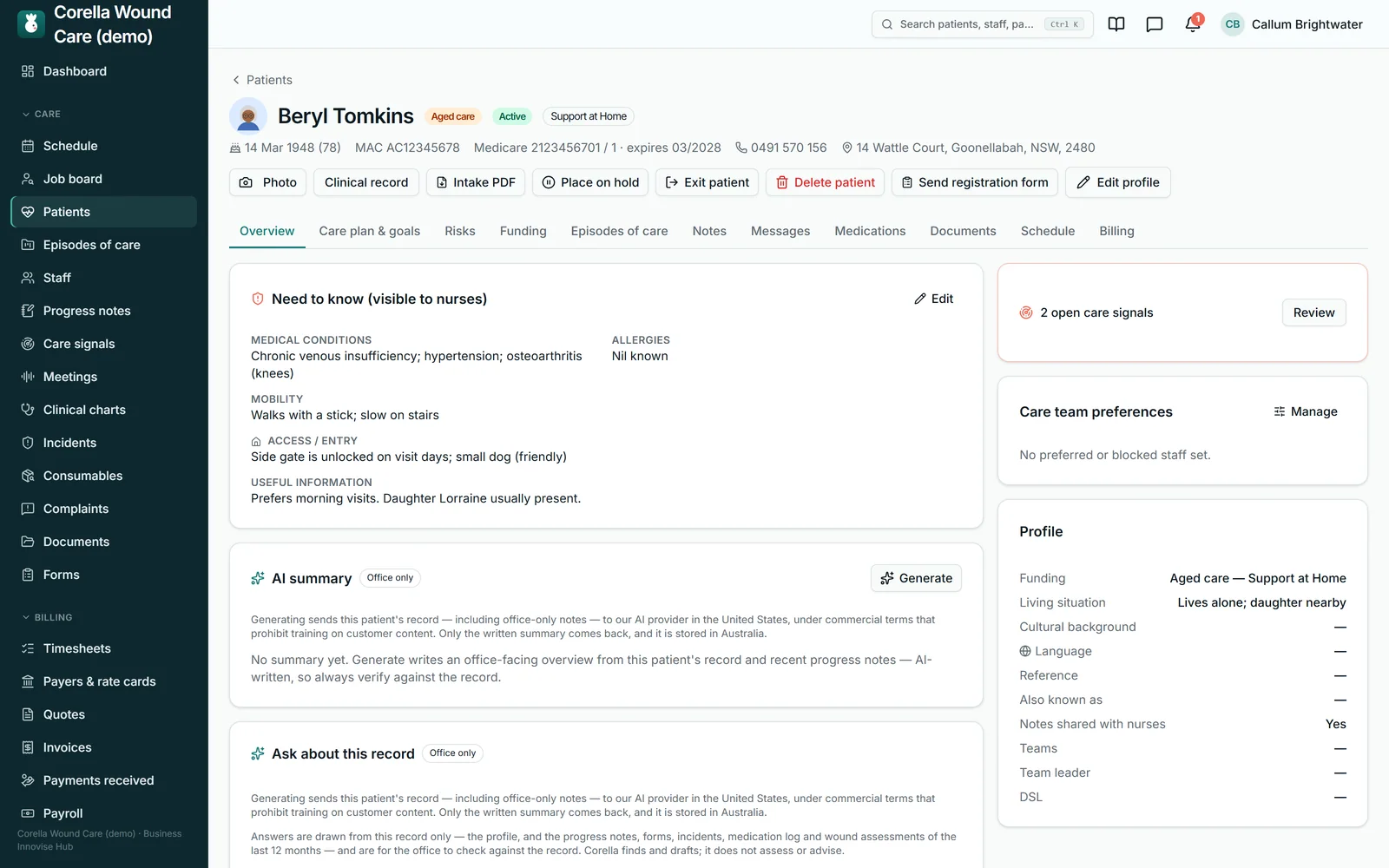The image size is (1389, 868).
Task: Download the Intake PDF
Action: [476, 182]
